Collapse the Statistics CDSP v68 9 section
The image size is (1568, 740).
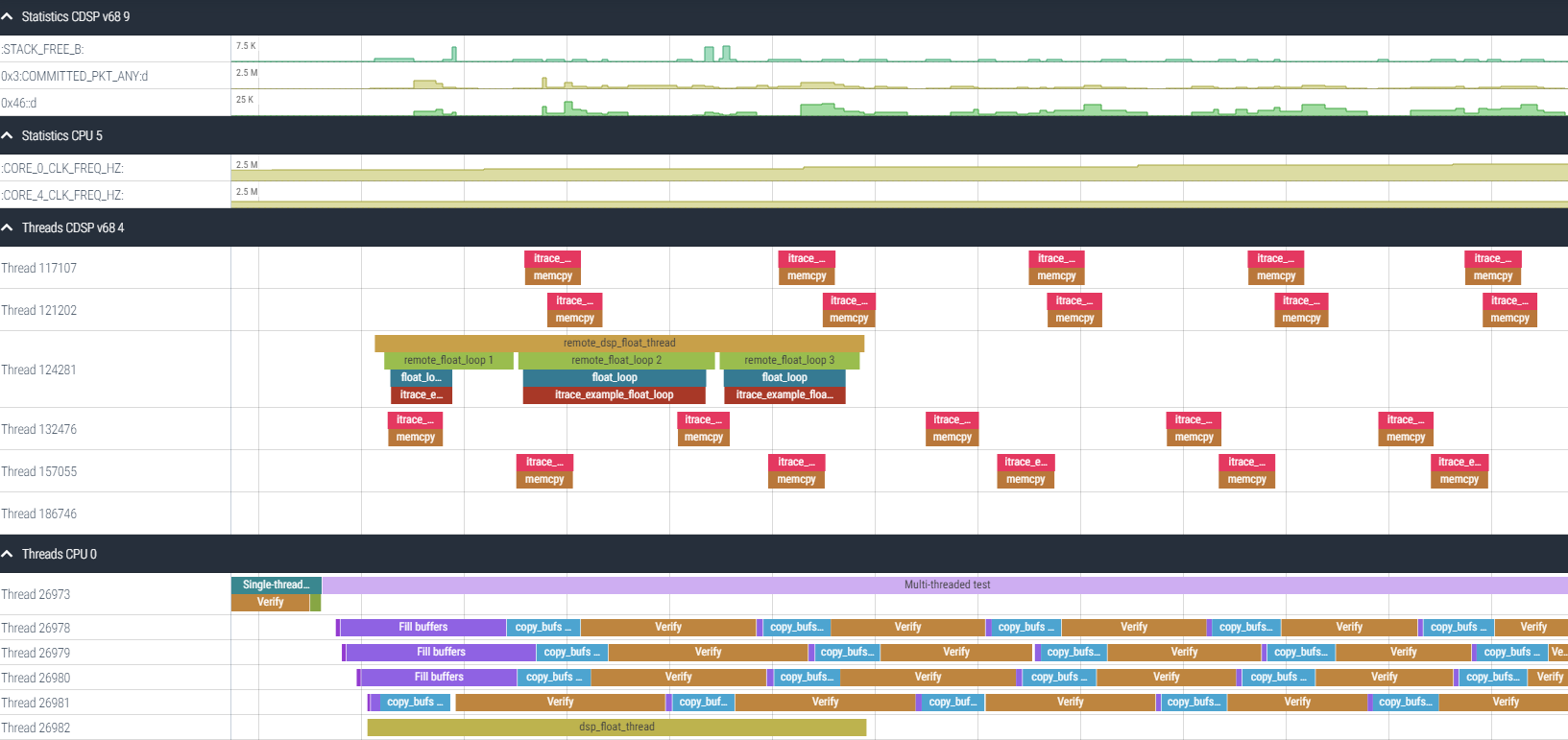pyautogui.click(x=8, y=16)
